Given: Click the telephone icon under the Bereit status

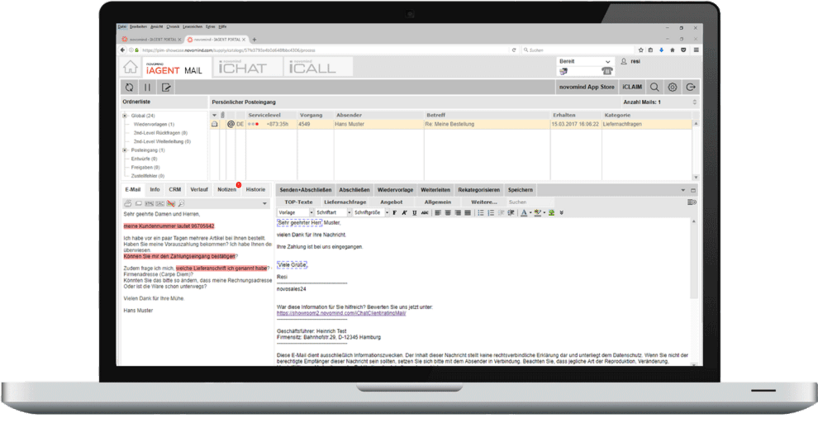Looking at the screenshot, I should coord(607,71).
